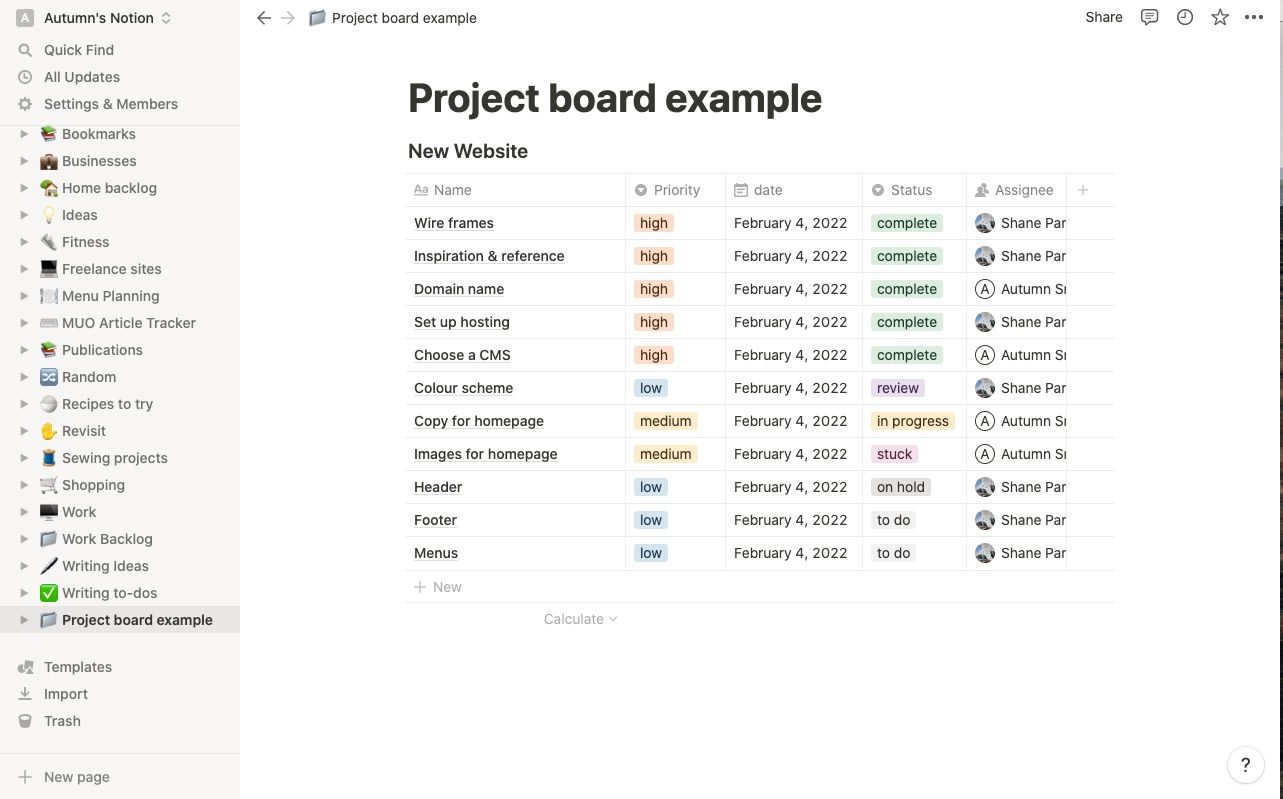Navigate back with the back arrow
Viewport: 1283px width, 799px height.
pos(263,17)
